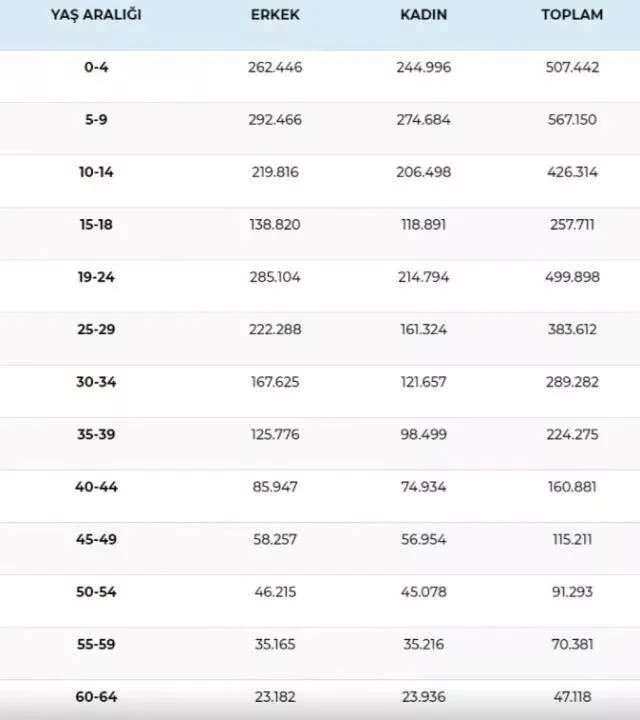Click the TOPLAM column header
640x720 pixels.
coord(572,15)
